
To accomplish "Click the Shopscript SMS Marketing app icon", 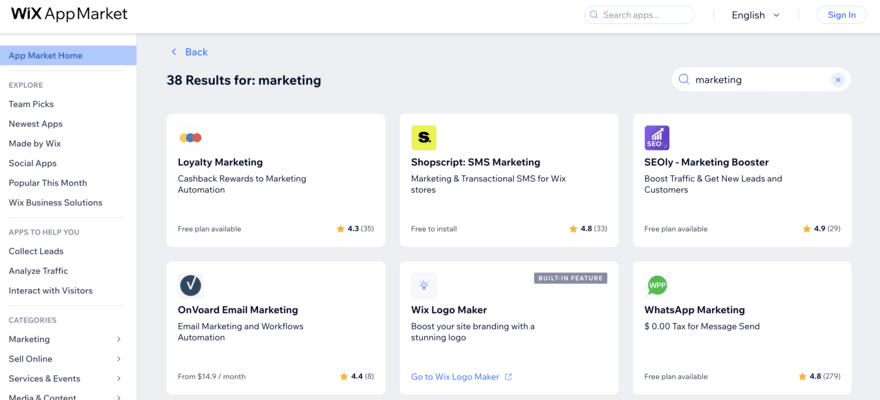I will pyautogui.click(x=424, y=137).
